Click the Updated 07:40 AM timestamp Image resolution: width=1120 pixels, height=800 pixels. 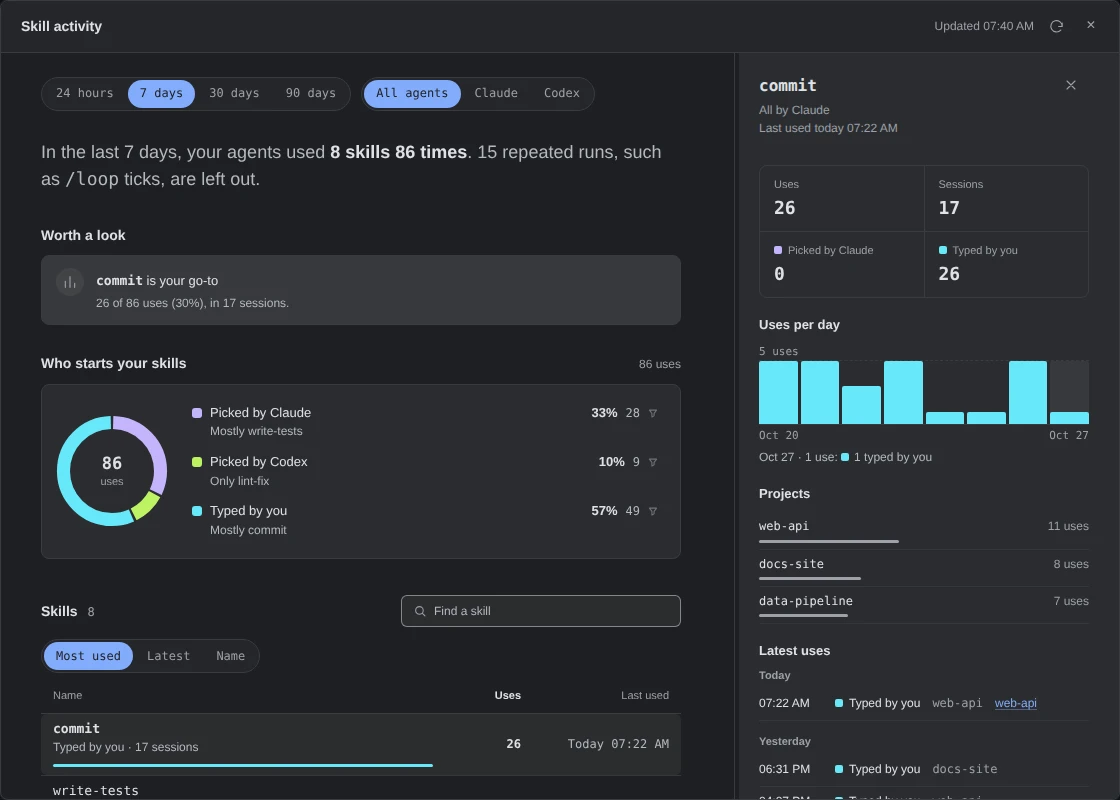[x=984, y=26]
